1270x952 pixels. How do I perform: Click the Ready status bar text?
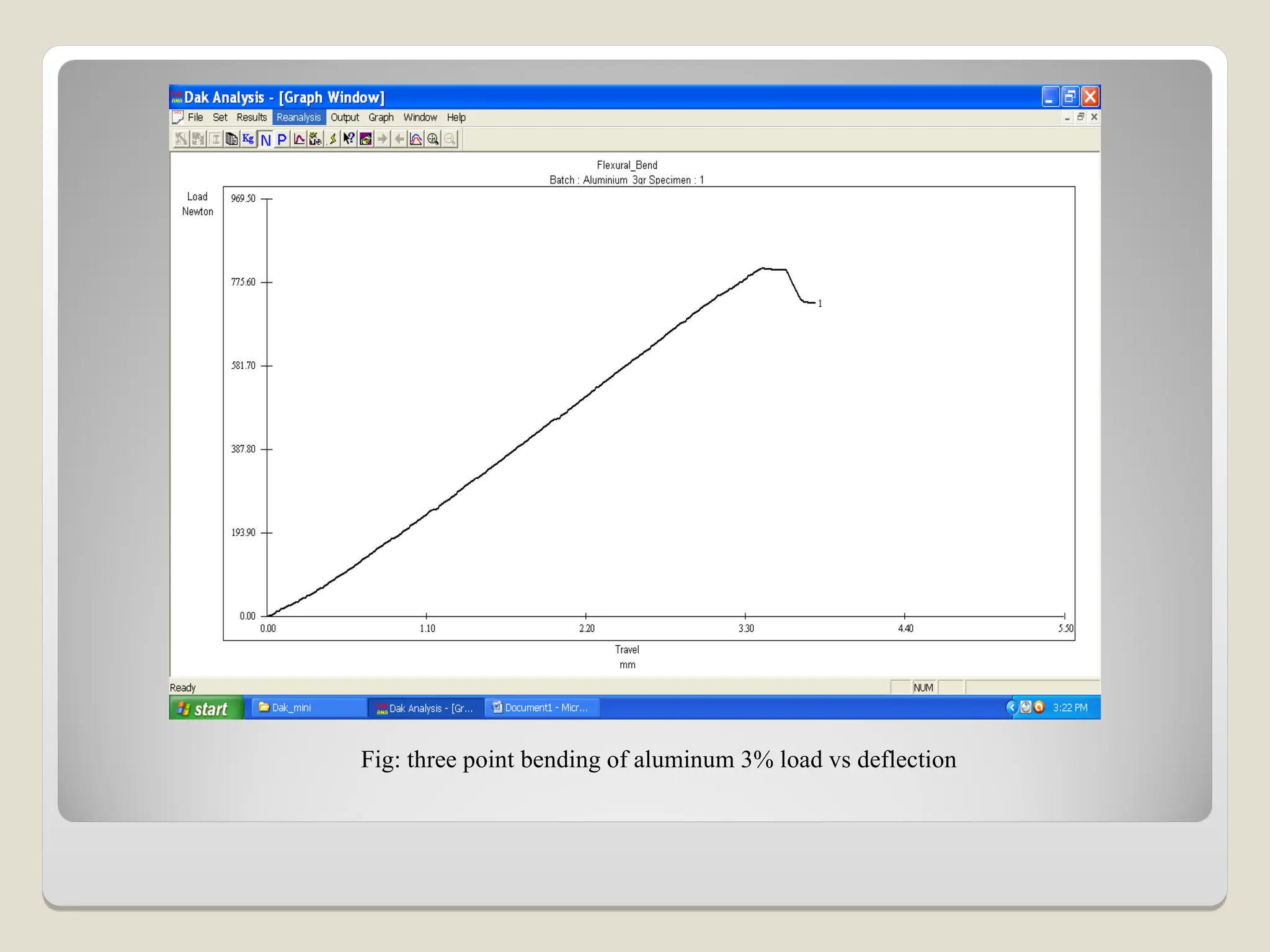182,687
